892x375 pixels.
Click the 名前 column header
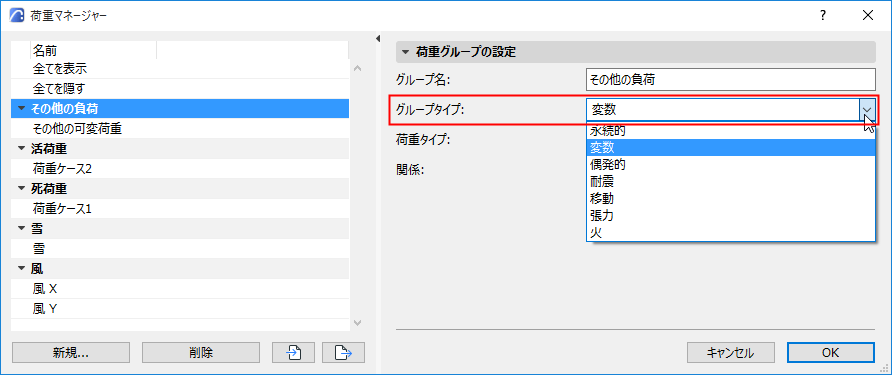tap(93, 51)
